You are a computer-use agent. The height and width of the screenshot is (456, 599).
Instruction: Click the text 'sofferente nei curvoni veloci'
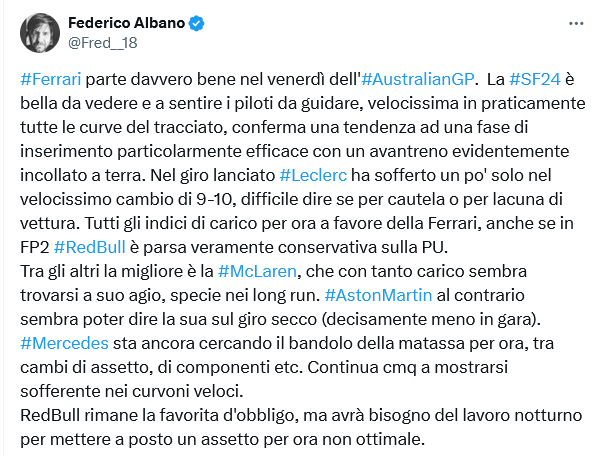131,391
